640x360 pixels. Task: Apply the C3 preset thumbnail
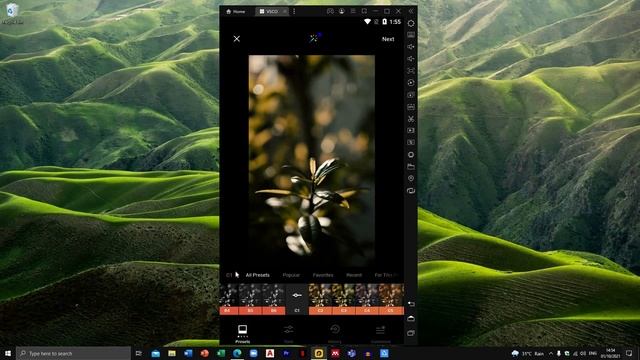(343, 299)
